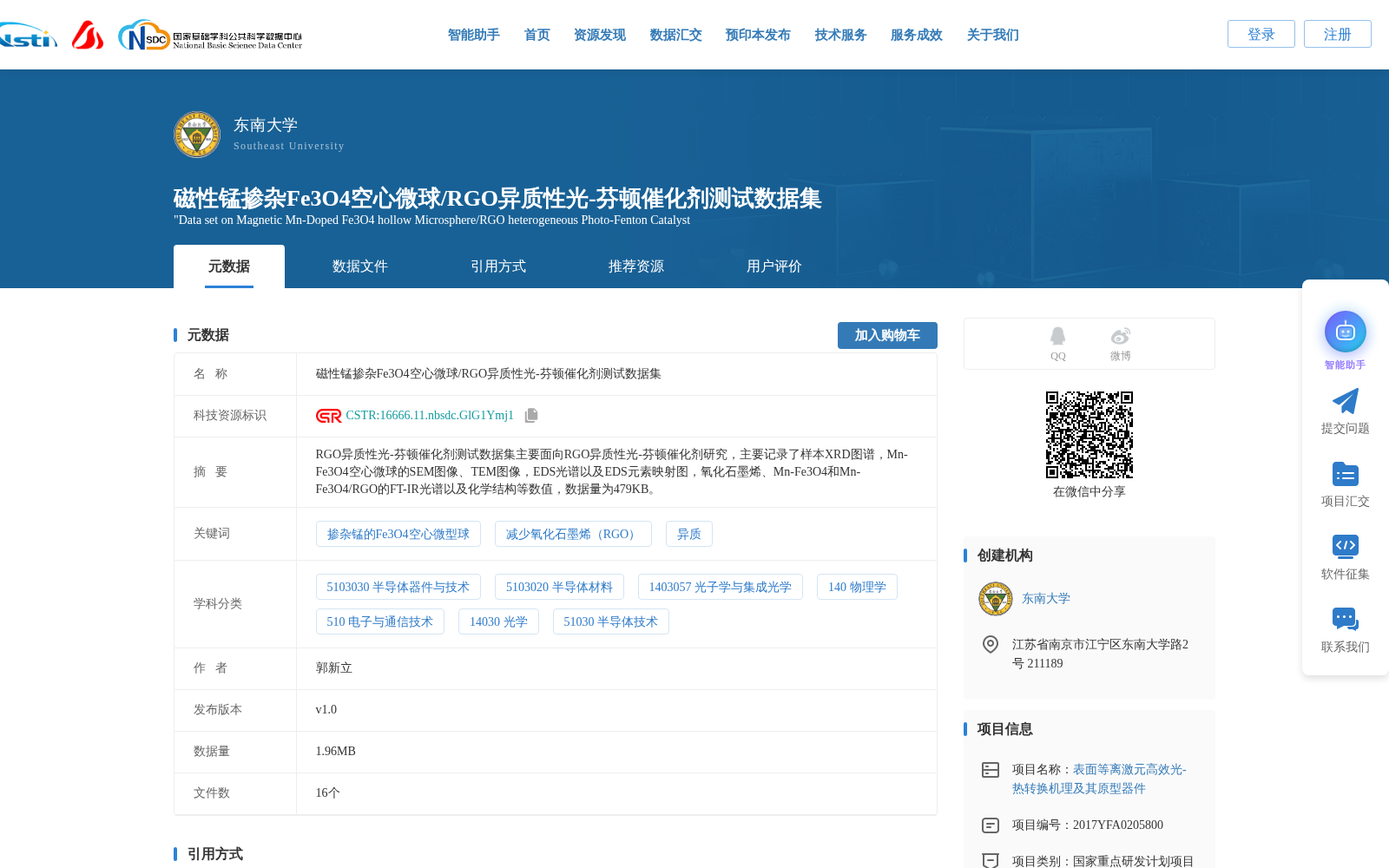Select subject tag 51030 半导体技术
Viewport: 1389px width, 868px height.
coord(611,621)
